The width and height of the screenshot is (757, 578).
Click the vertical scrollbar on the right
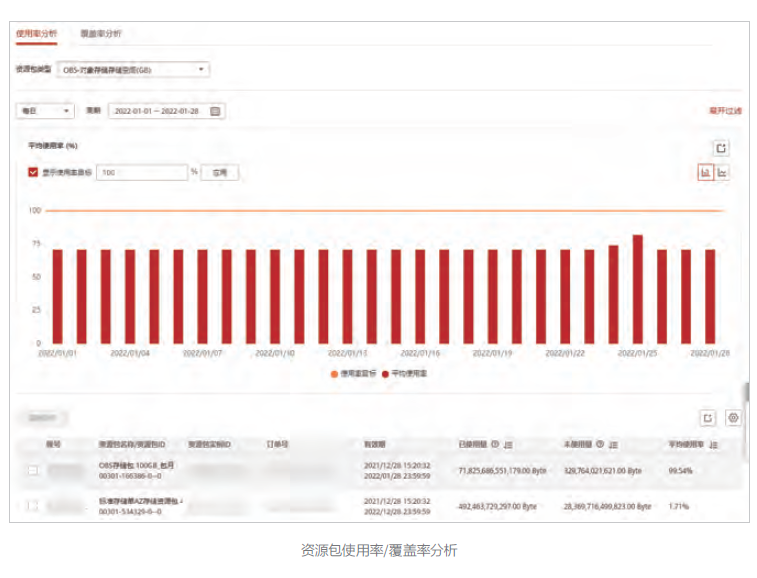coord(746,392)
